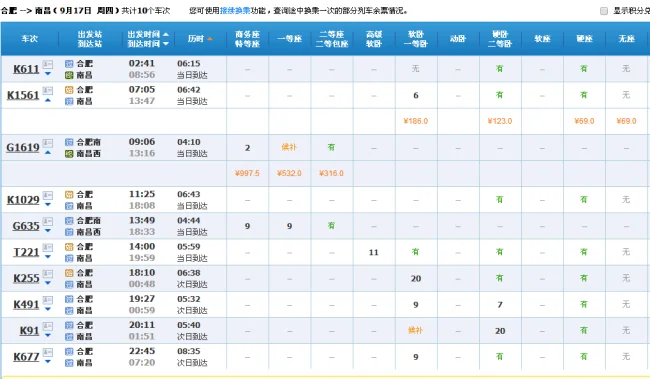Click green 南昌西 station icon in G1619 row
The width and height of the screenshot is (650, 379).
click(69, 153)
